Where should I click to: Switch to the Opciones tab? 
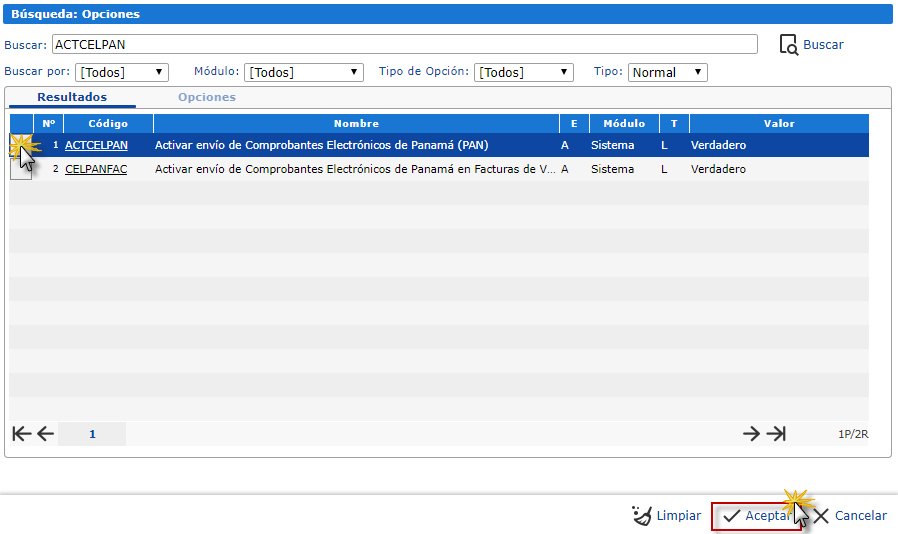pos(207,97)
